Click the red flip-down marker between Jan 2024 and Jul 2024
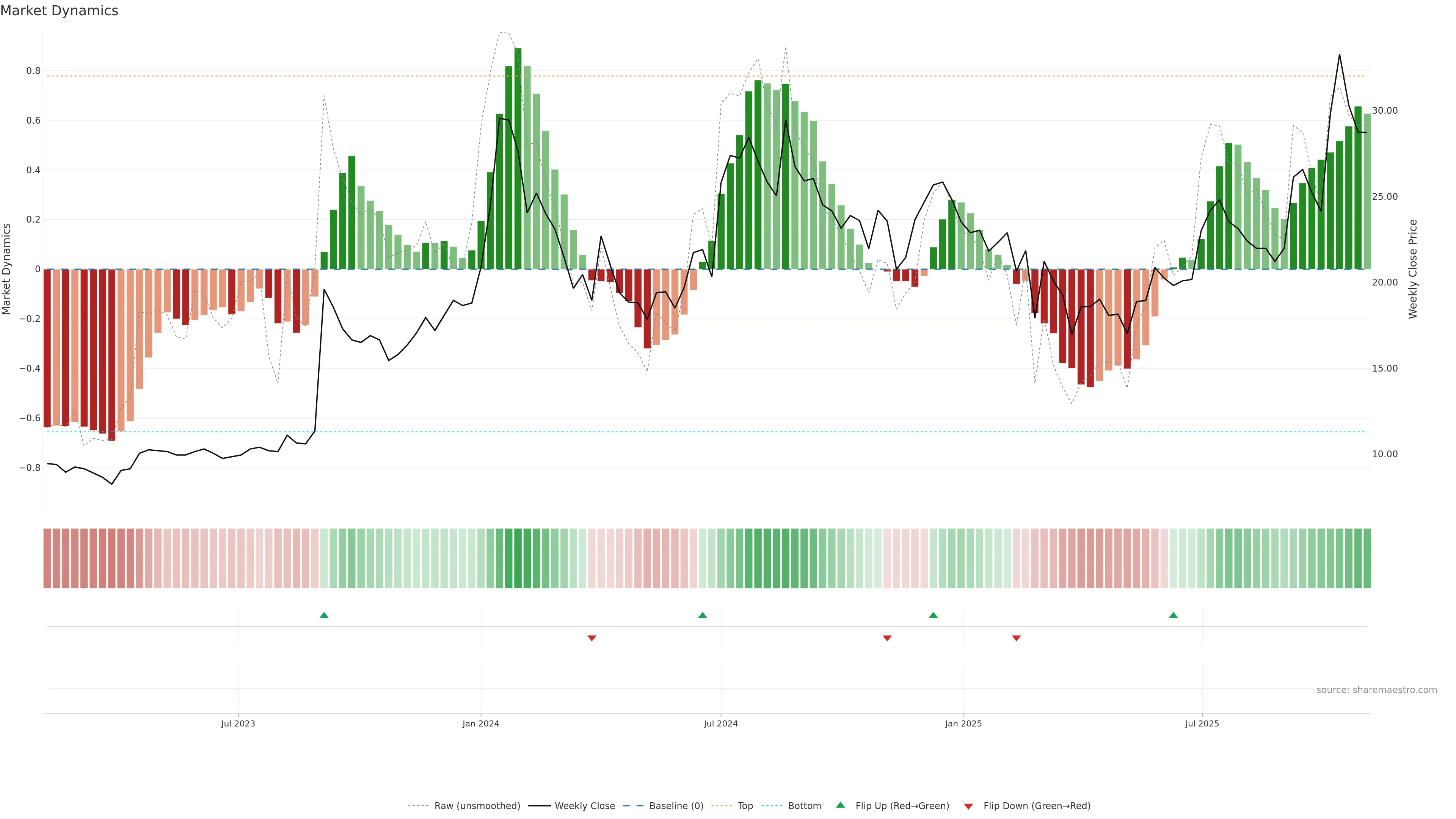 pyautogui.click(x=592, y=638)
